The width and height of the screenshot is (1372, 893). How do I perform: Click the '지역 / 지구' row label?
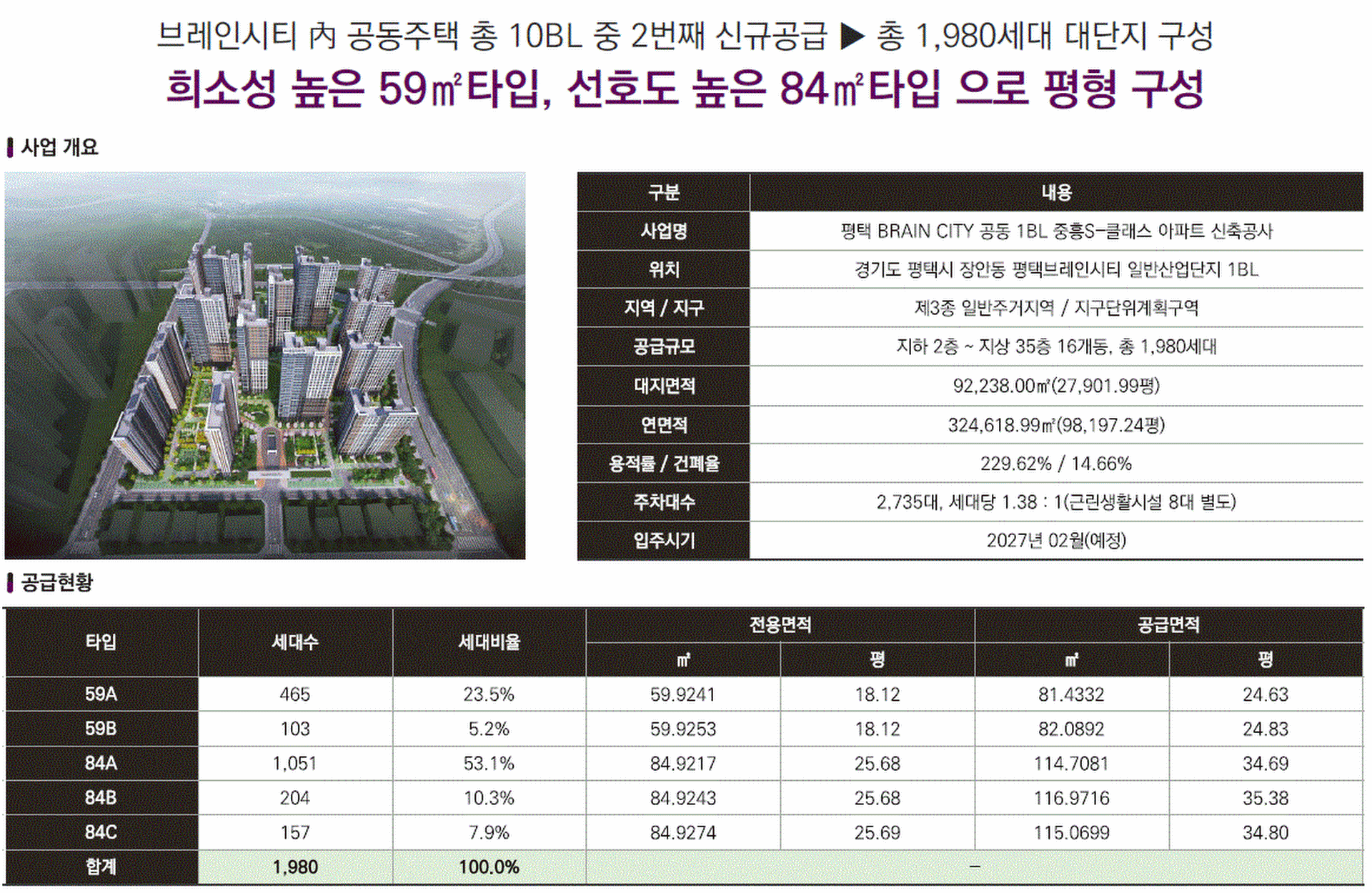coord(663,308)
